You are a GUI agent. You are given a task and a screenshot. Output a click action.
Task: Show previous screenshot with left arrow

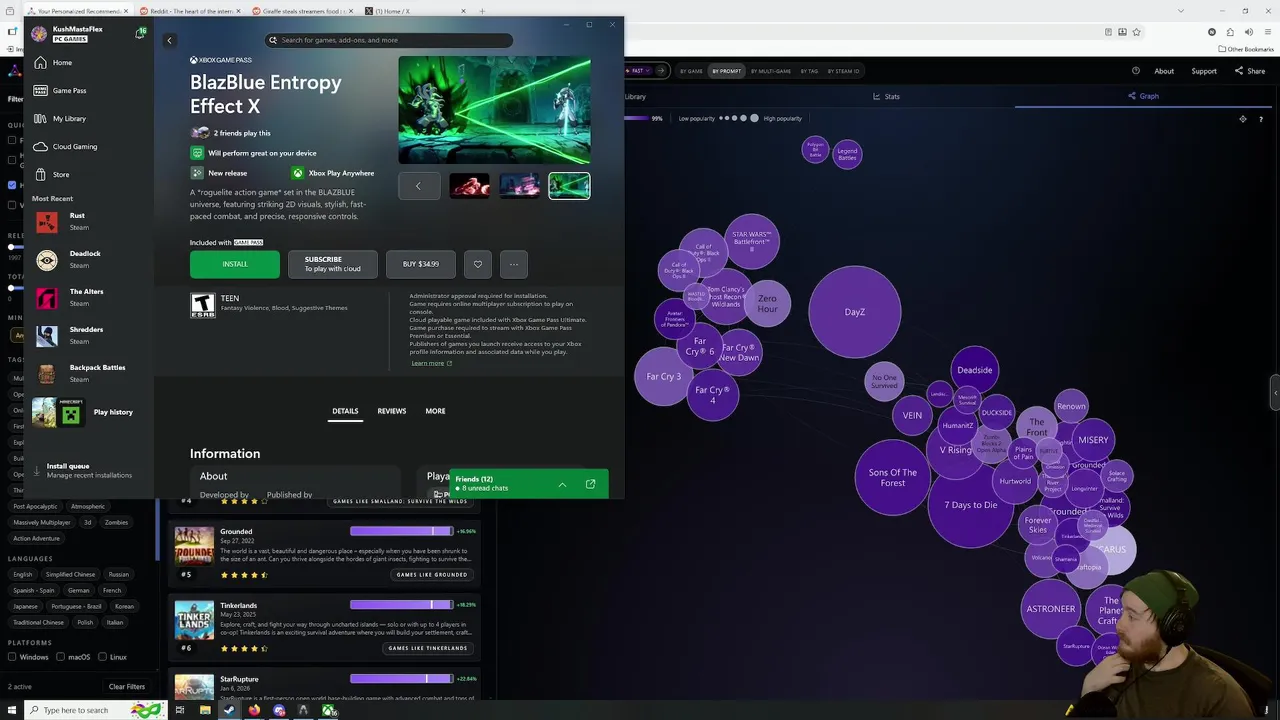coord(418,185)
